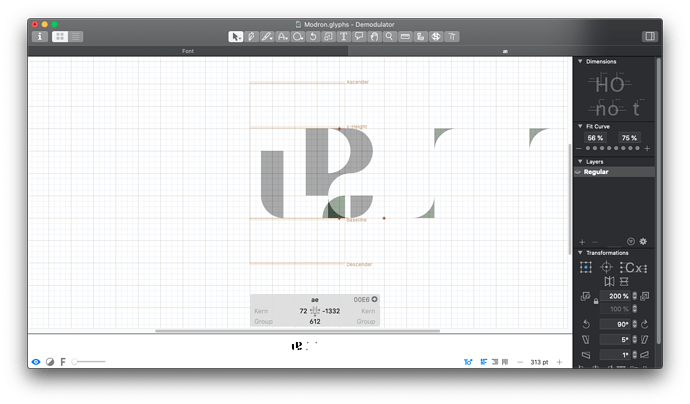Toggle the scale proportion lock
Viewport: 690px width, 404px height.
(x=595, y=301)
